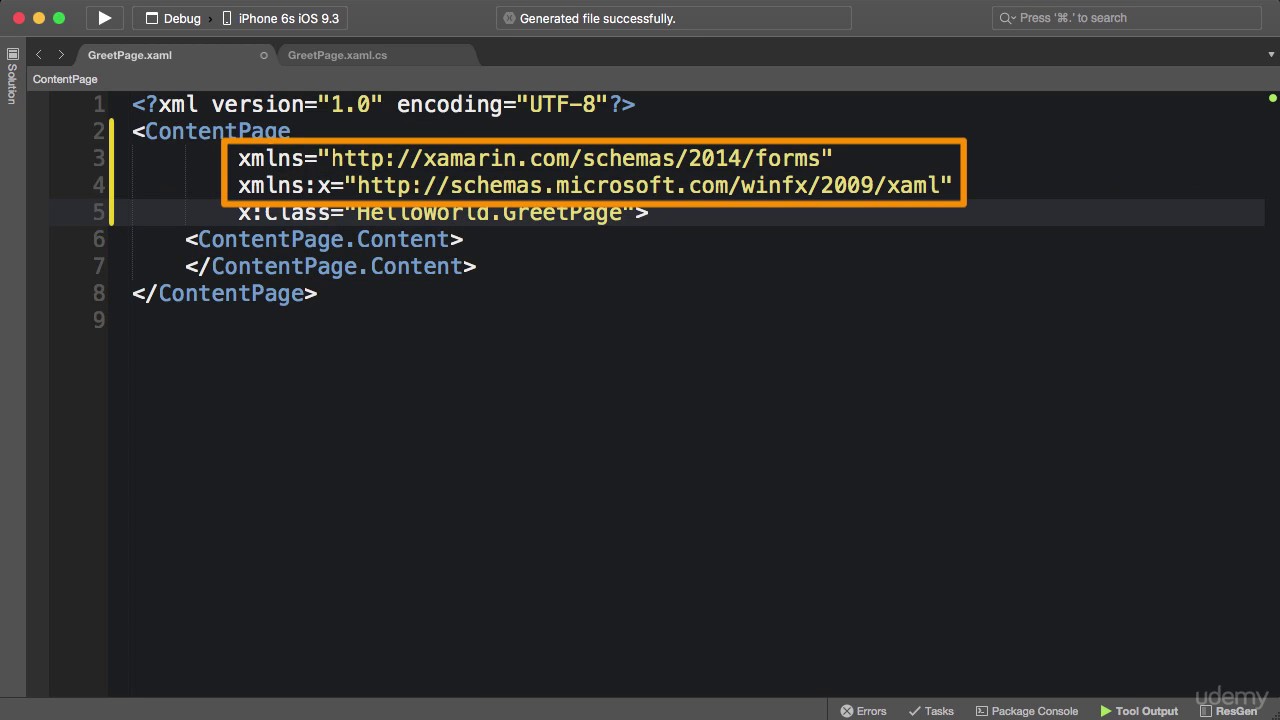Navigate back with the left arrow
The height and width of the screenshot is (720, 1280).
39,55
